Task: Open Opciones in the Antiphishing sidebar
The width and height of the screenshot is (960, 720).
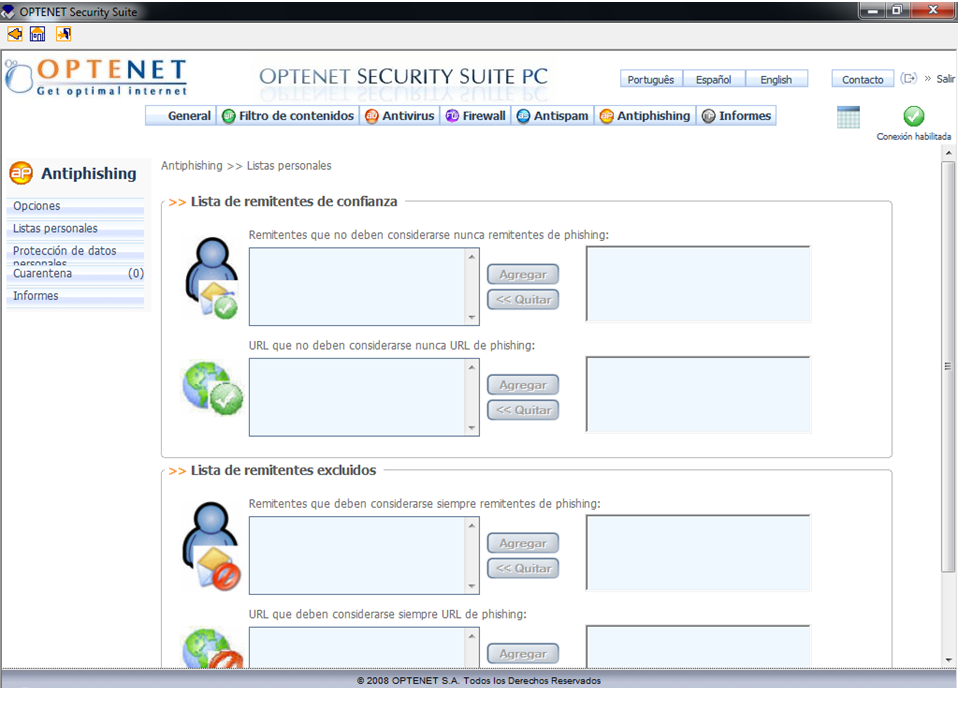Action: point(37,206)
